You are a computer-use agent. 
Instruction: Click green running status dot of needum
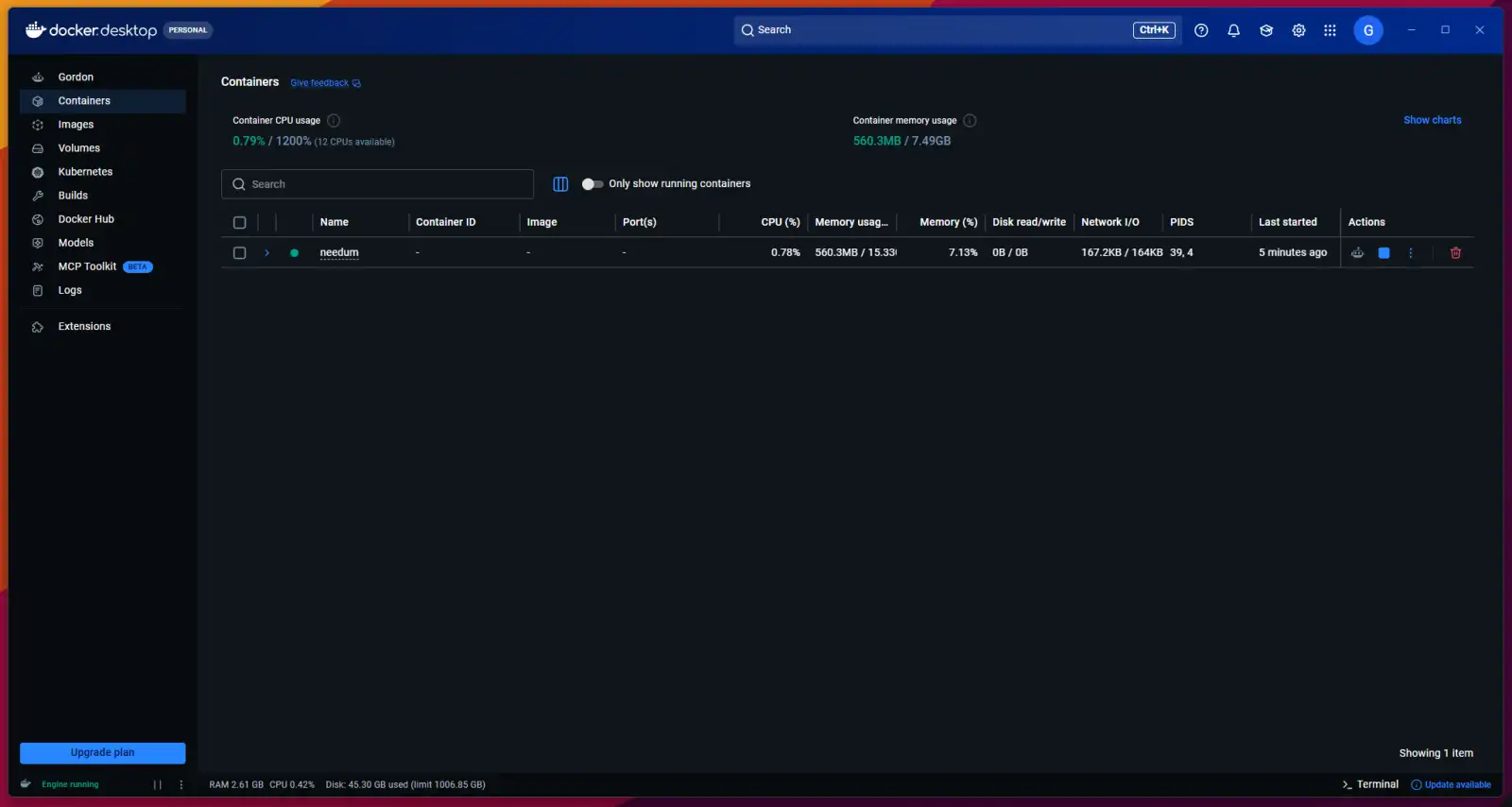tap(294, 253)
